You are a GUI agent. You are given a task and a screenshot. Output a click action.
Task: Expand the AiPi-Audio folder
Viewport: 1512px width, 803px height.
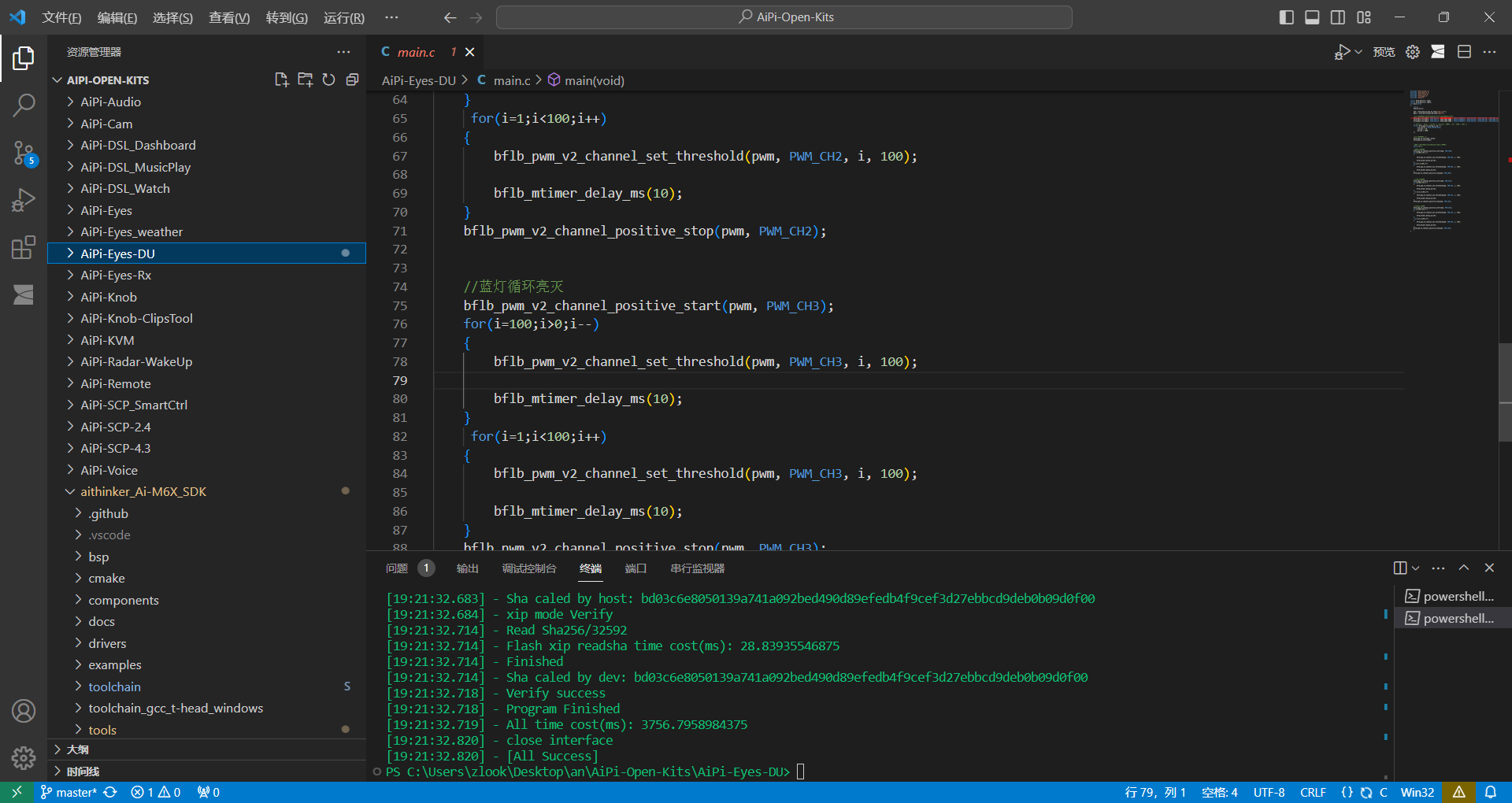[x=206, y=102]
